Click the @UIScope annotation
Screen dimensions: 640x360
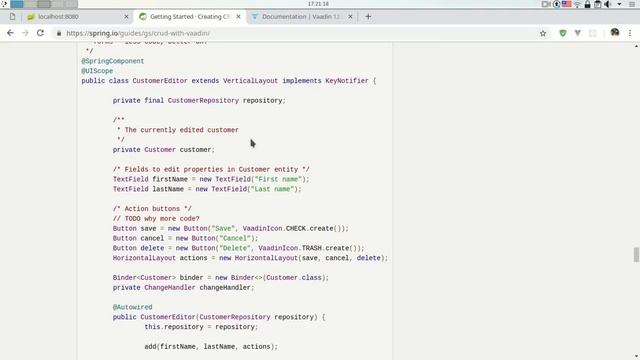[97, 71]
